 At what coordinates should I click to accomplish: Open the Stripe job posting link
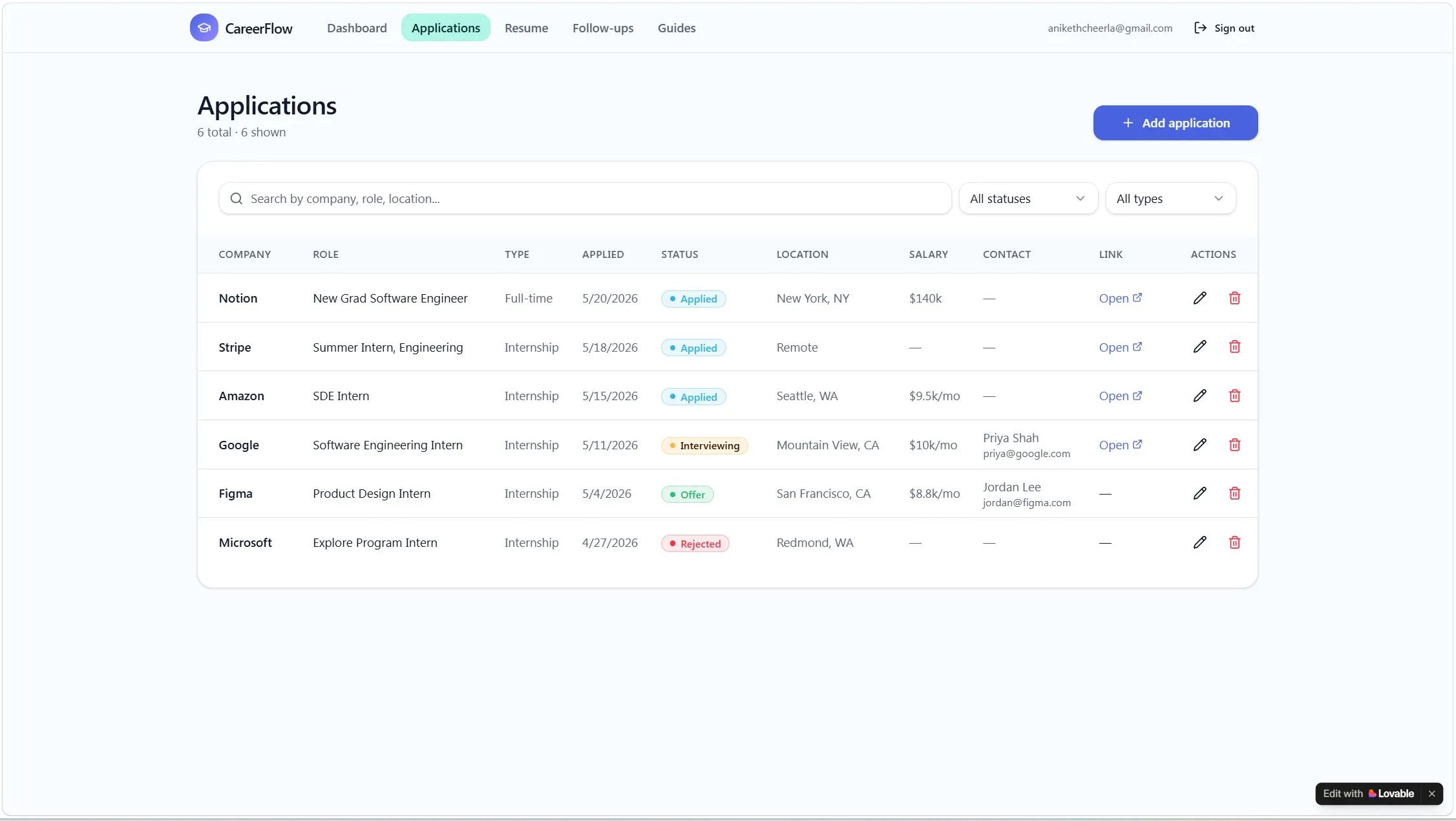[x=1121, y=347]
